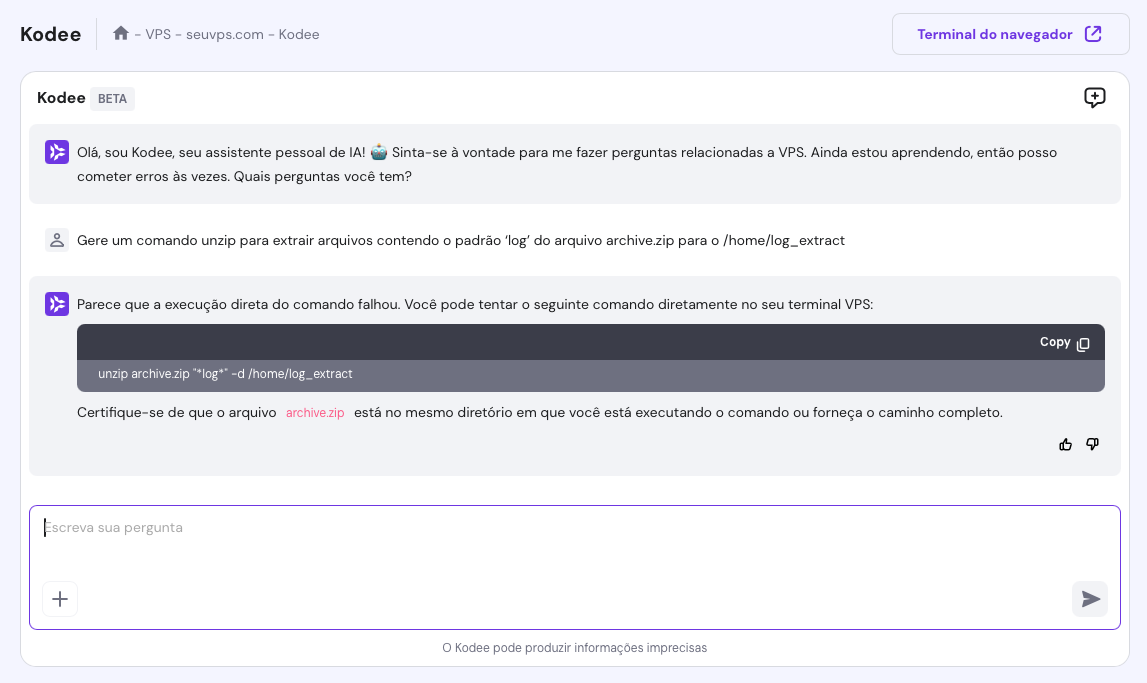Click the user message starting 'Gere um comando unzip'
Image resolution: width=1147 pixels, height=683 pixels.
pos(461,241)
